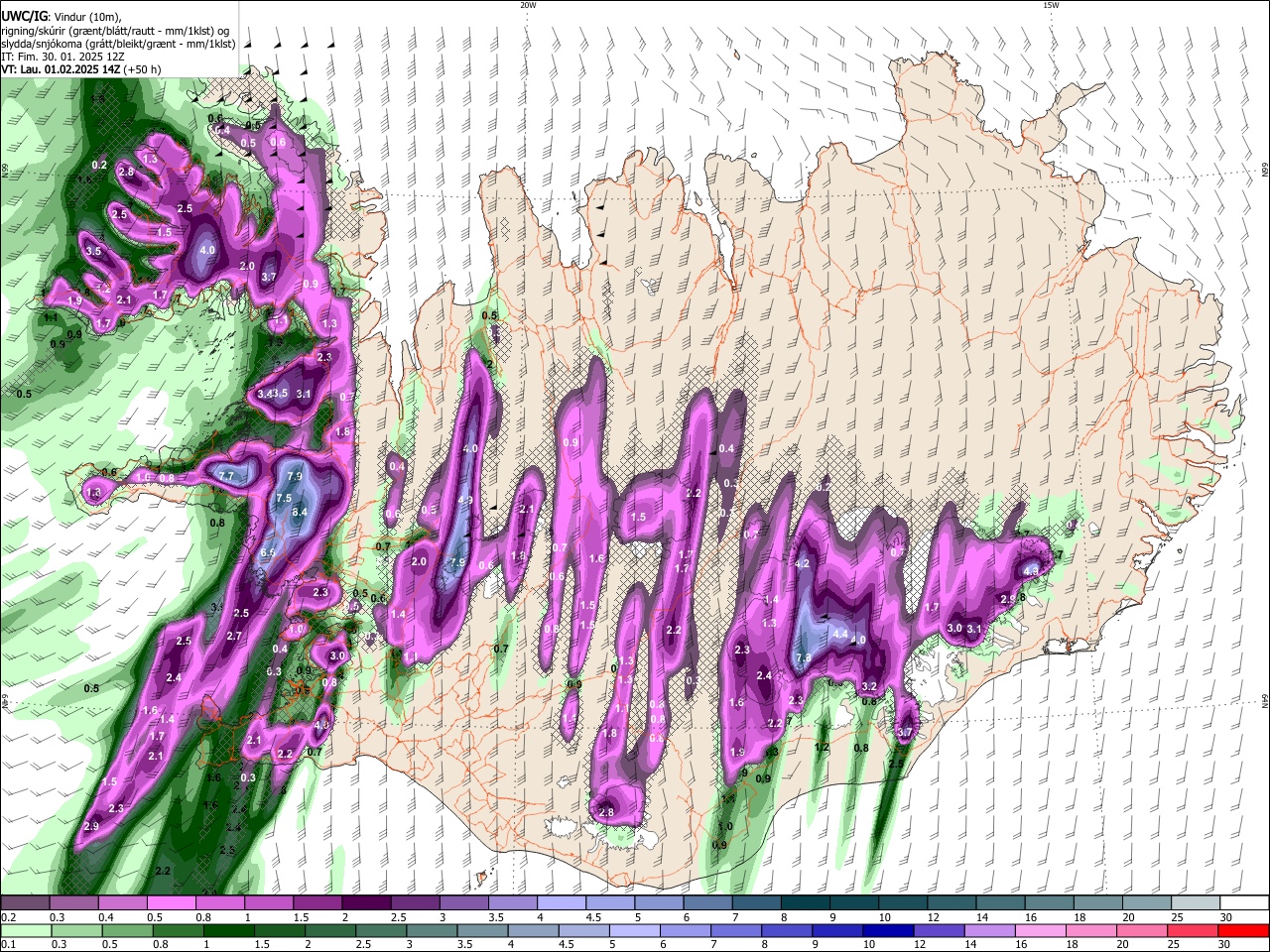Image resolution: width=1270 pixels, height=952 pixels.
Task: Select the "7.7" precipitation value on the map
Action: 226,476
